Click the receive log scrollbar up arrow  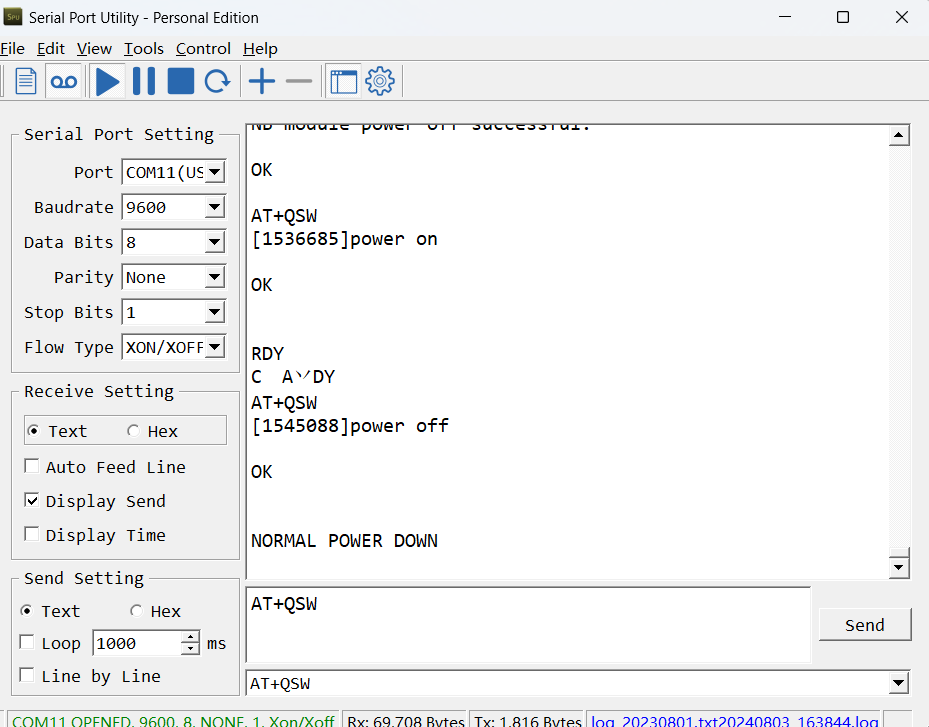[x=899, y=136]
